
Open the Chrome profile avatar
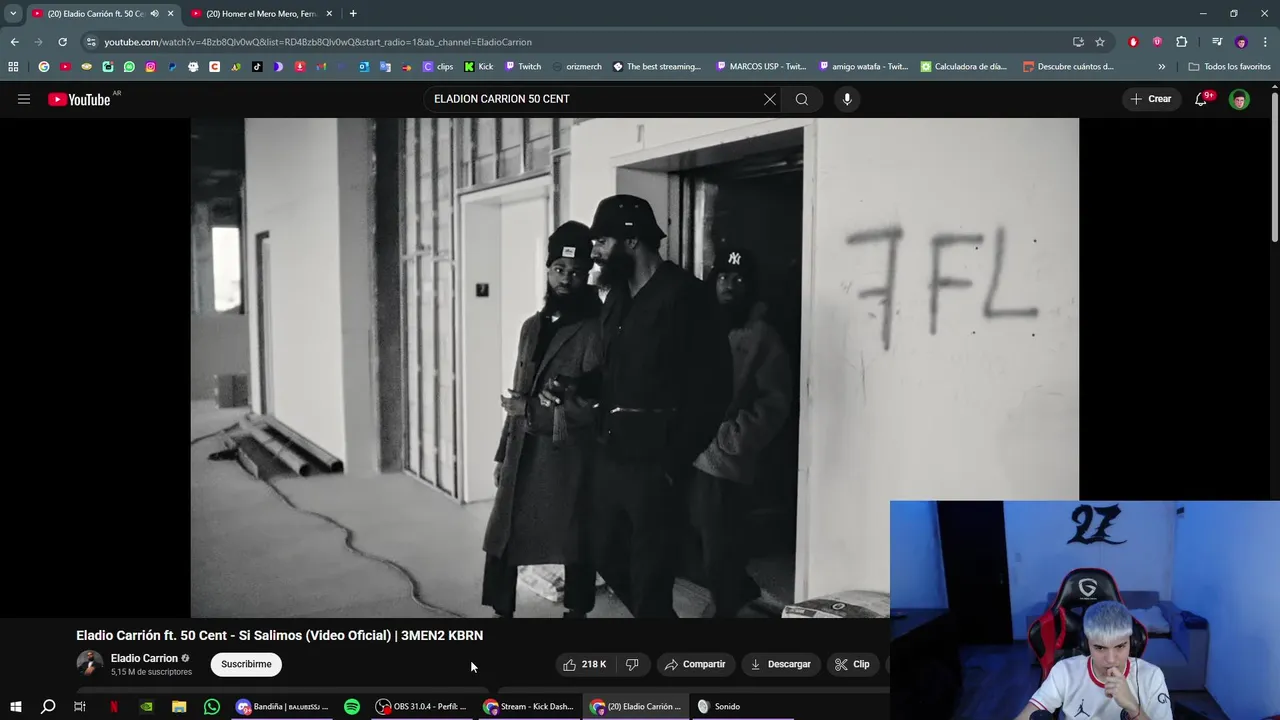tap(1241, 42)
